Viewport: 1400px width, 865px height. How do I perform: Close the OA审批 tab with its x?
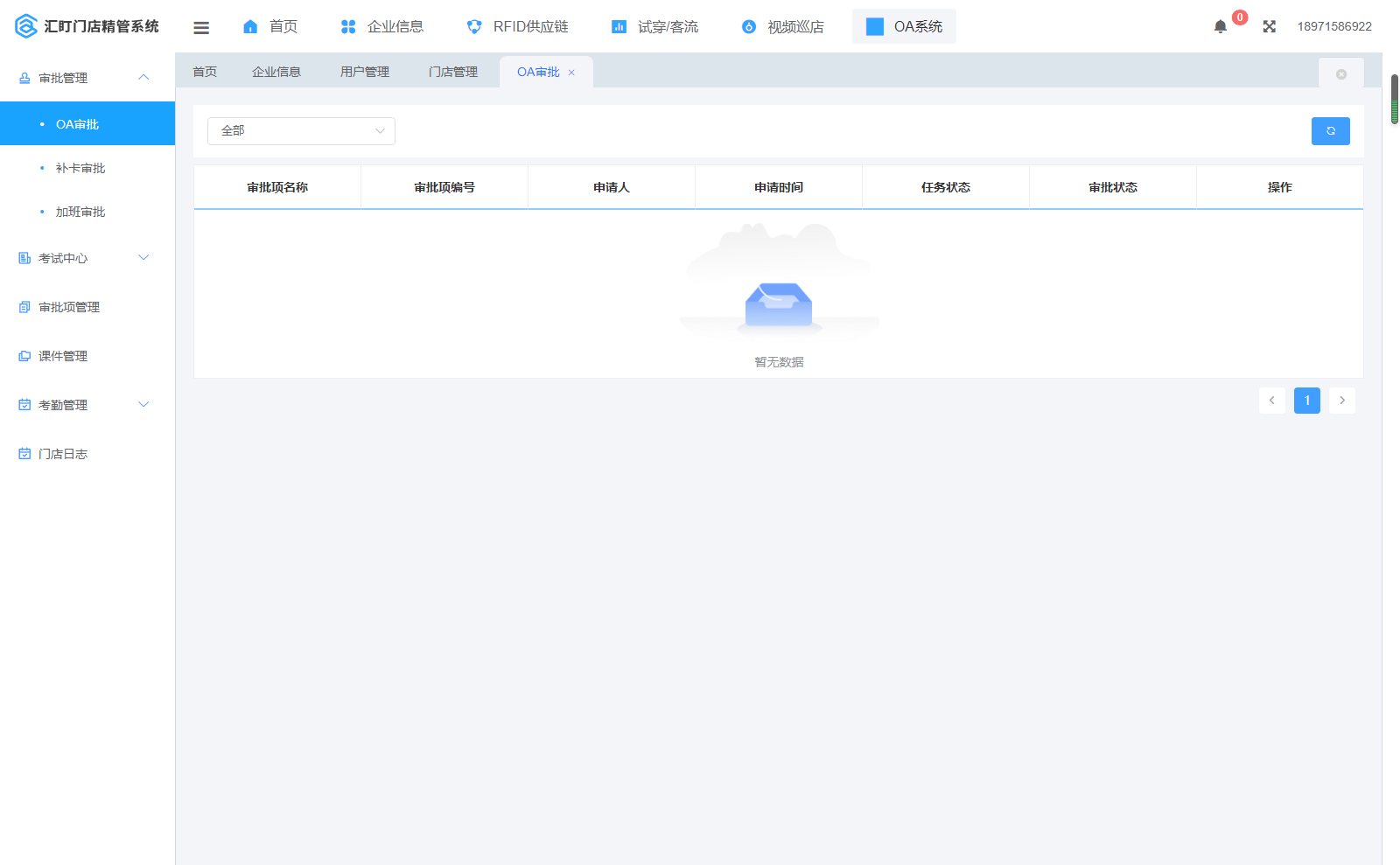point(571,73)
